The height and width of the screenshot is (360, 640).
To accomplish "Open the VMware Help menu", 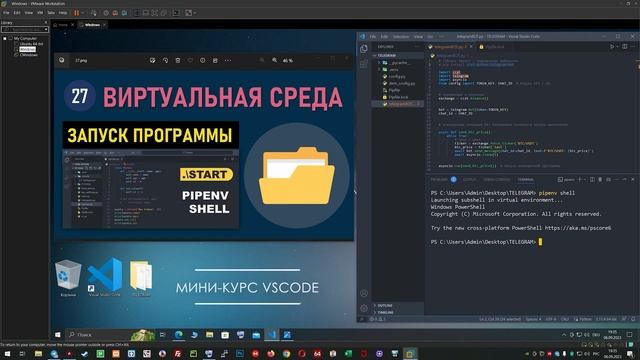I will click(x=63, y=13).
